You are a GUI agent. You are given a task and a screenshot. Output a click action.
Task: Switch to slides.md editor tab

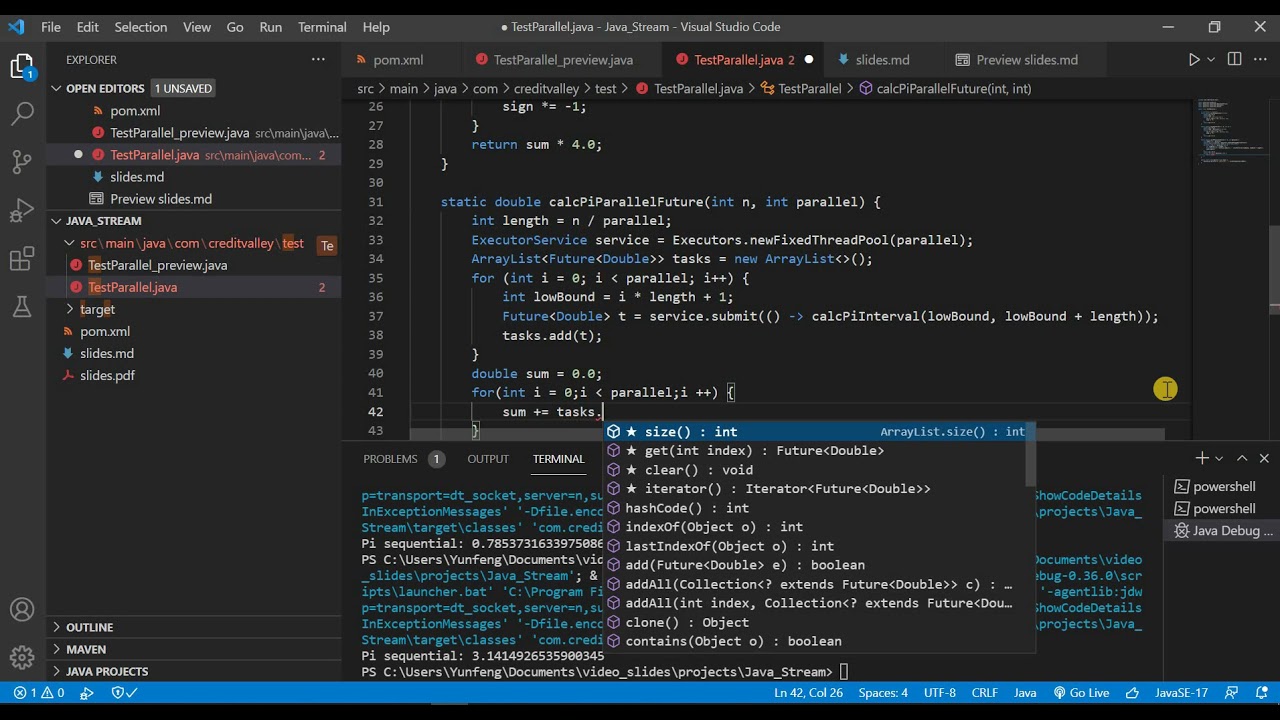click(x=872, y=60)
